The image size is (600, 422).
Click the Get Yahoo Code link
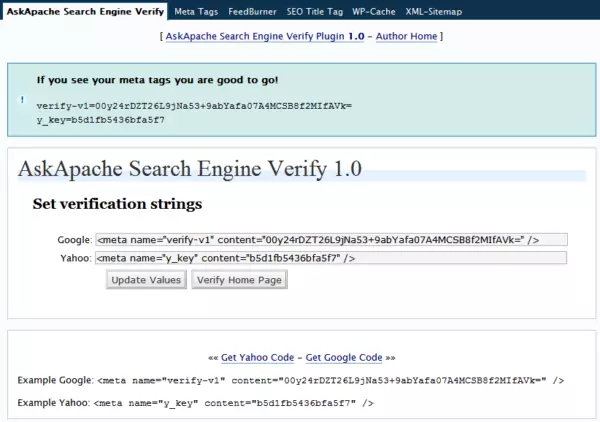point(258,357)
